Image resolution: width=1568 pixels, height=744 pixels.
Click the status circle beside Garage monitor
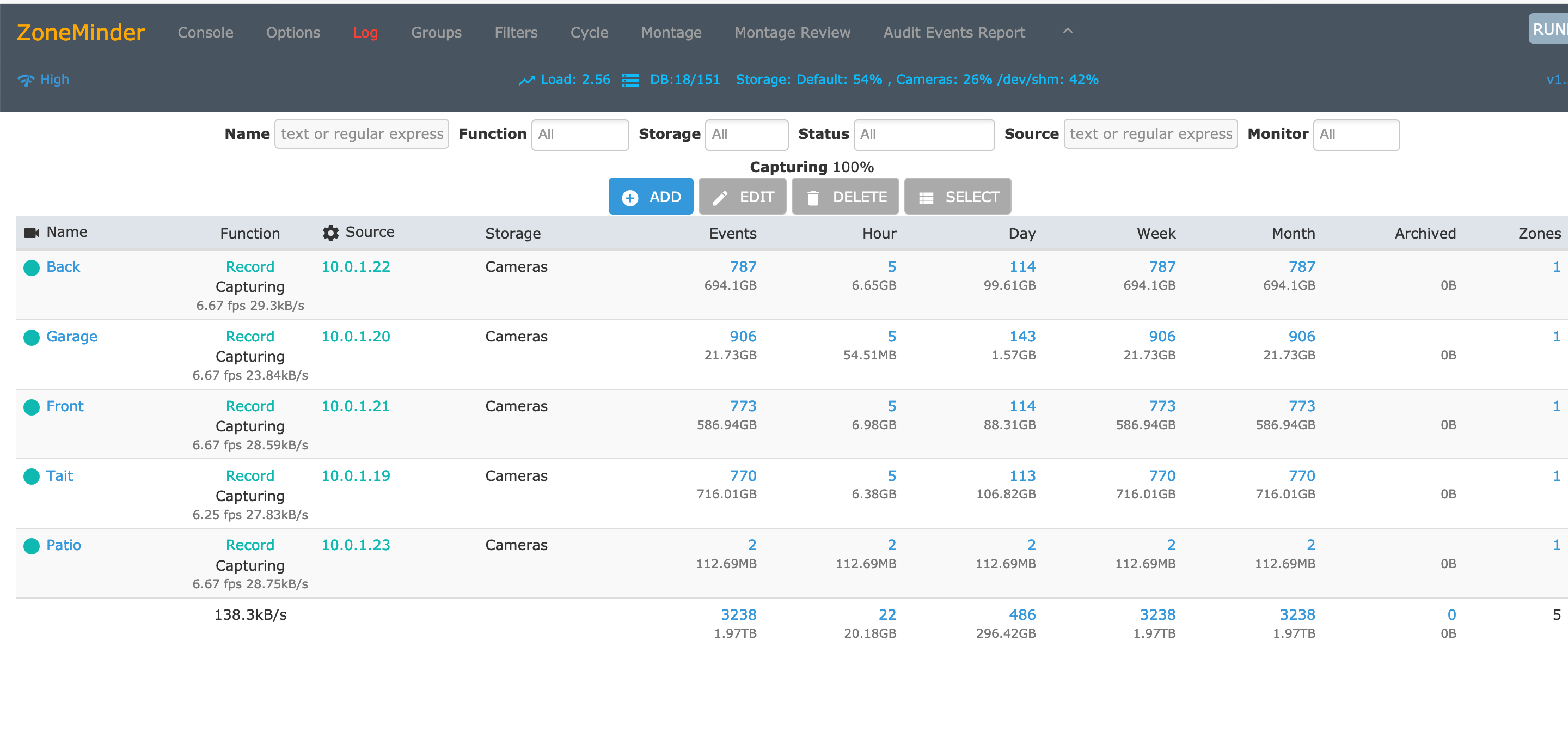click(31, 337)
